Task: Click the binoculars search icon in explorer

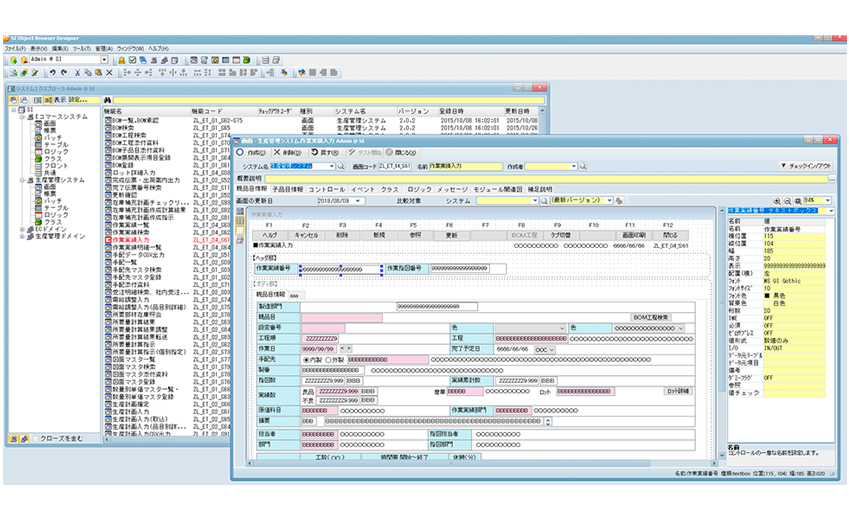Action: coord(105,100)
